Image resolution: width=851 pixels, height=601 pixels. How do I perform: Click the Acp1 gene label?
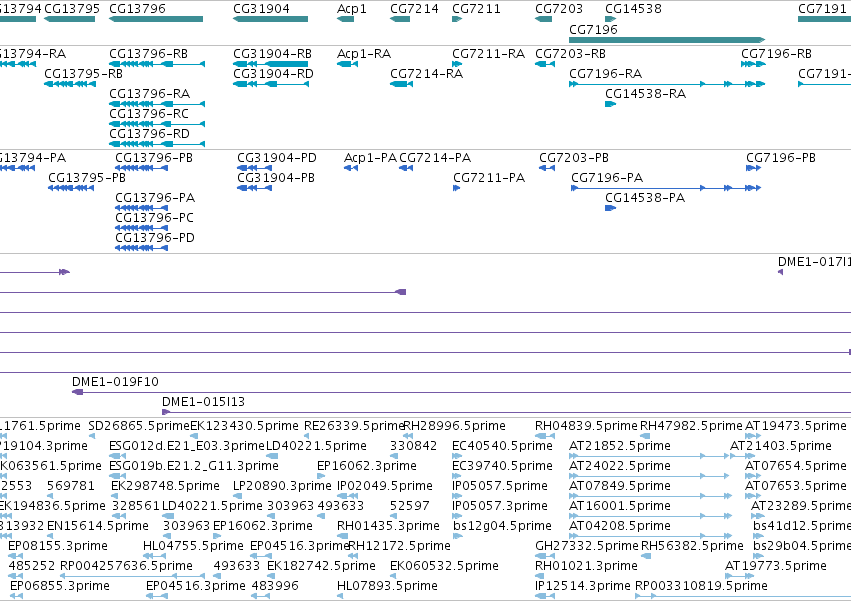351,9
